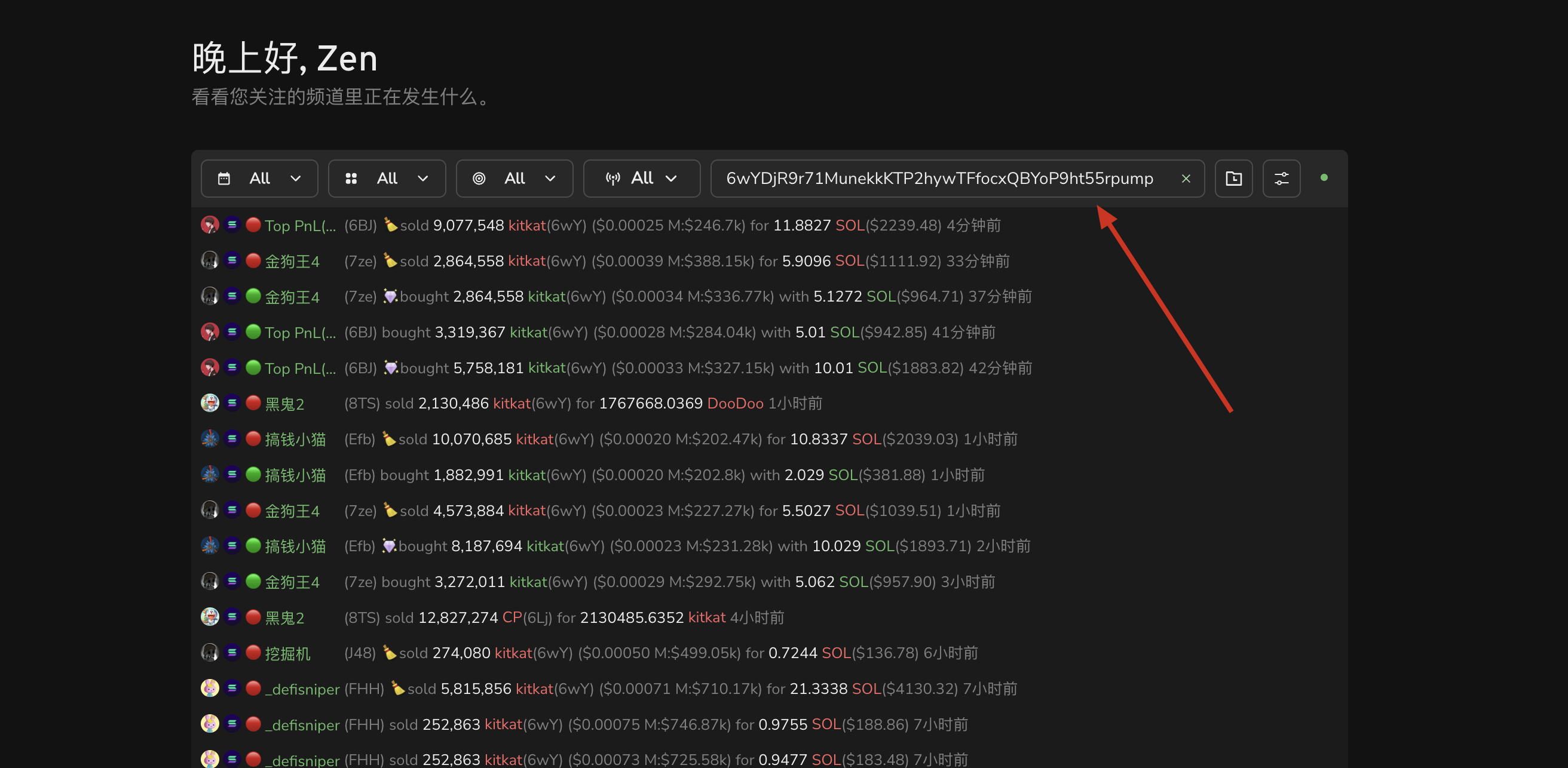1568x768 pixels.
Task: Open the calendar date All dropdown
Action: click(x=259, y=179)
